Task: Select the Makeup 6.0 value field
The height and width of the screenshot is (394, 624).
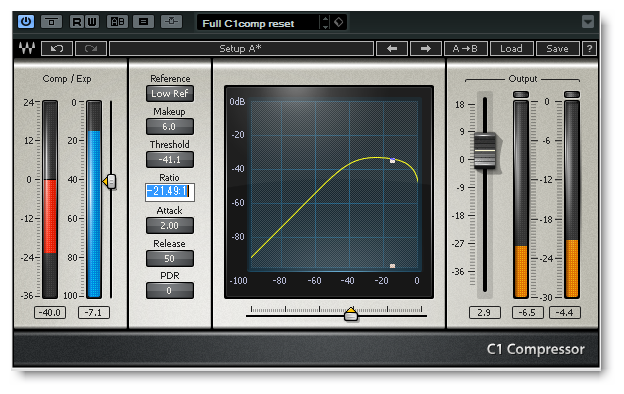Action: (x=170, y=127)
